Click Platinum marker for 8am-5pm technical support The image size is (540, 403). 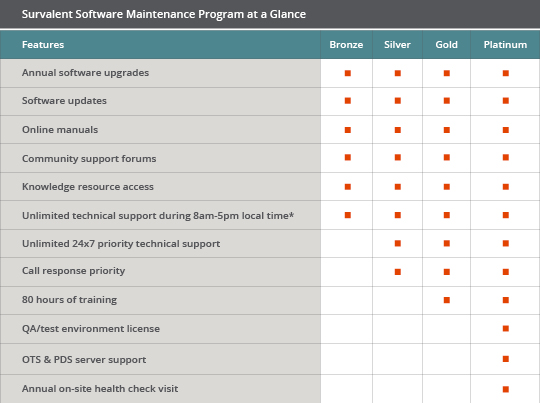point(506,215)
